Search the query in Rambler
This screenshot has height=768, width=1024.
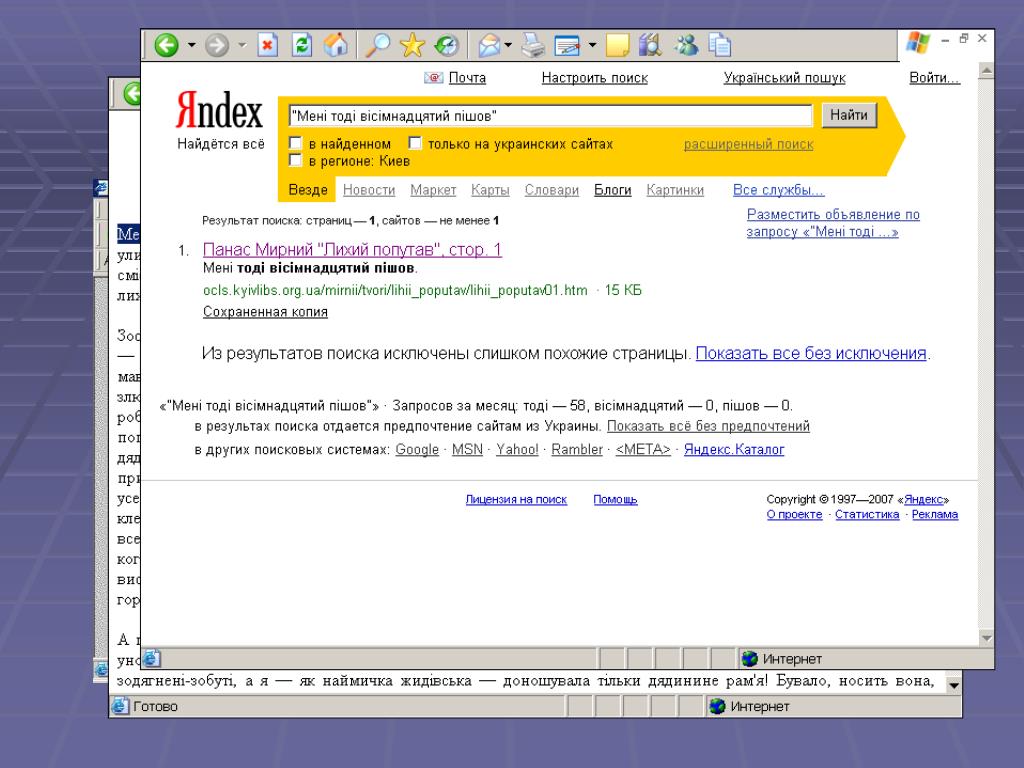point(577,449)
